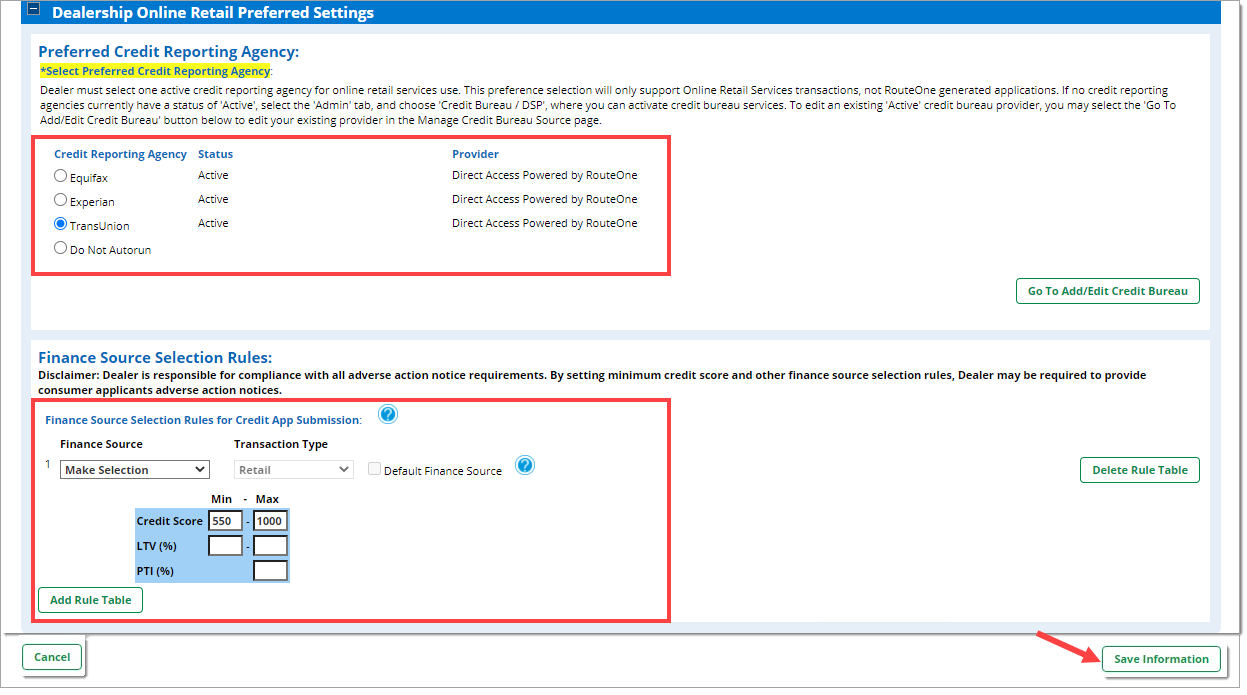Select the Experian radio button
The width and height of the screenshot is (1247, 695).
tap(61, 200)
